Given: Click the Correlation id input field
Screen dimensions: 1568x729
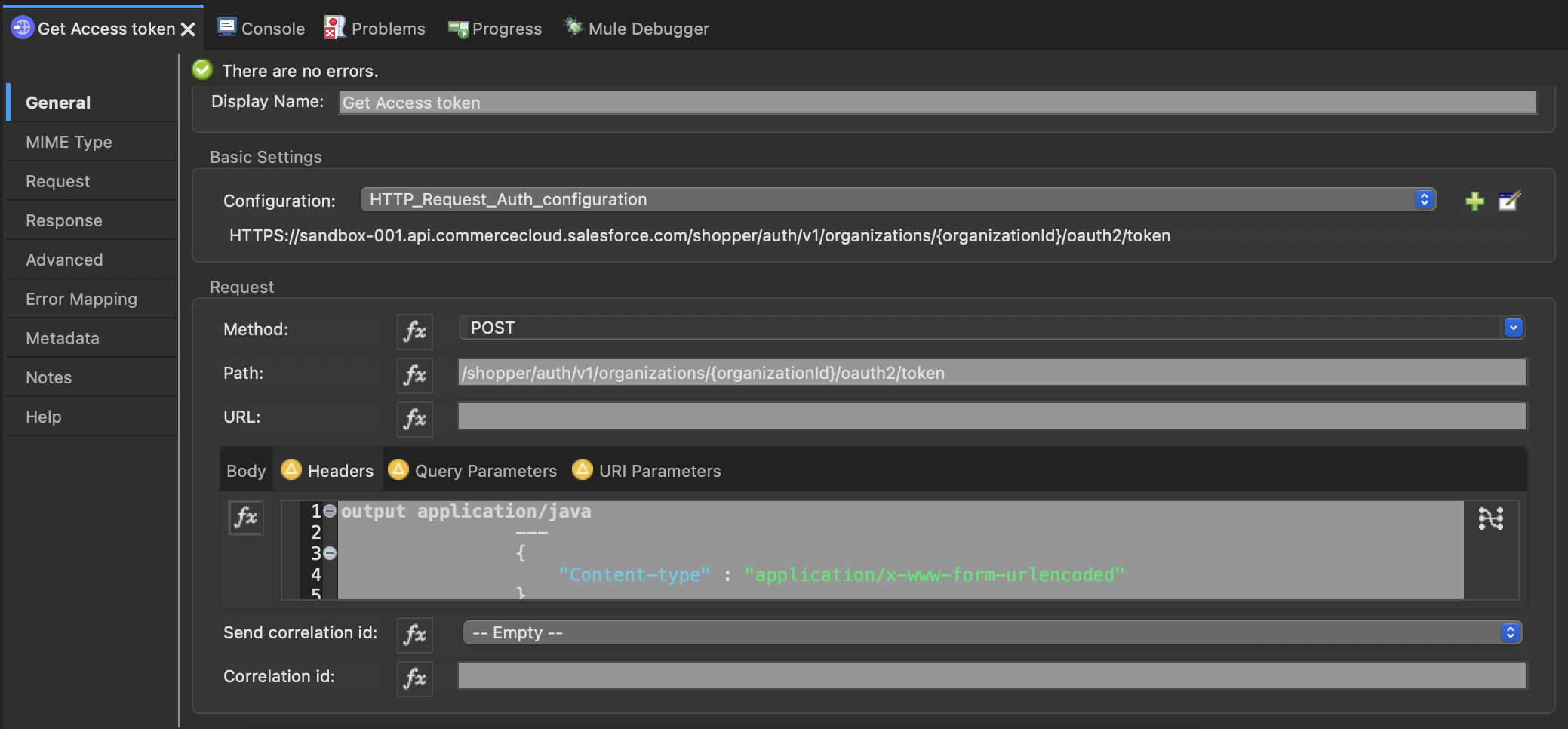Looking at the screenshot, I should coord(992,675).
